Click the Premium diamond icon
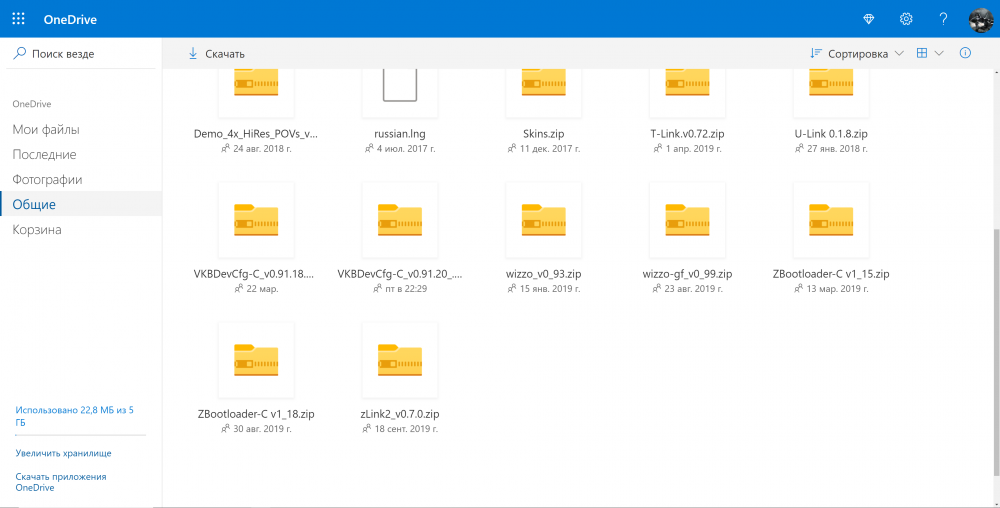 coord(869,19)
